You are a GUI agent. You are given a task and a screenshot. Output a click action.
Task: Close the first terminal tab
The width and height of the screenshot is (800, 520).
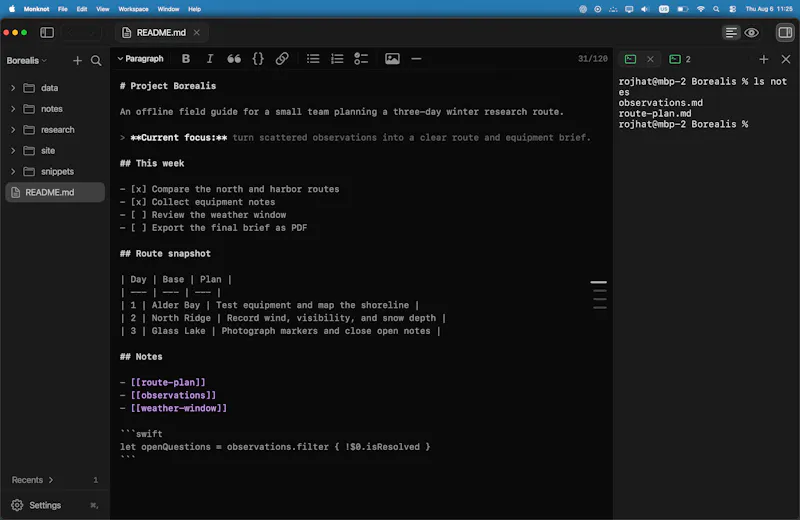pos(650,59)
